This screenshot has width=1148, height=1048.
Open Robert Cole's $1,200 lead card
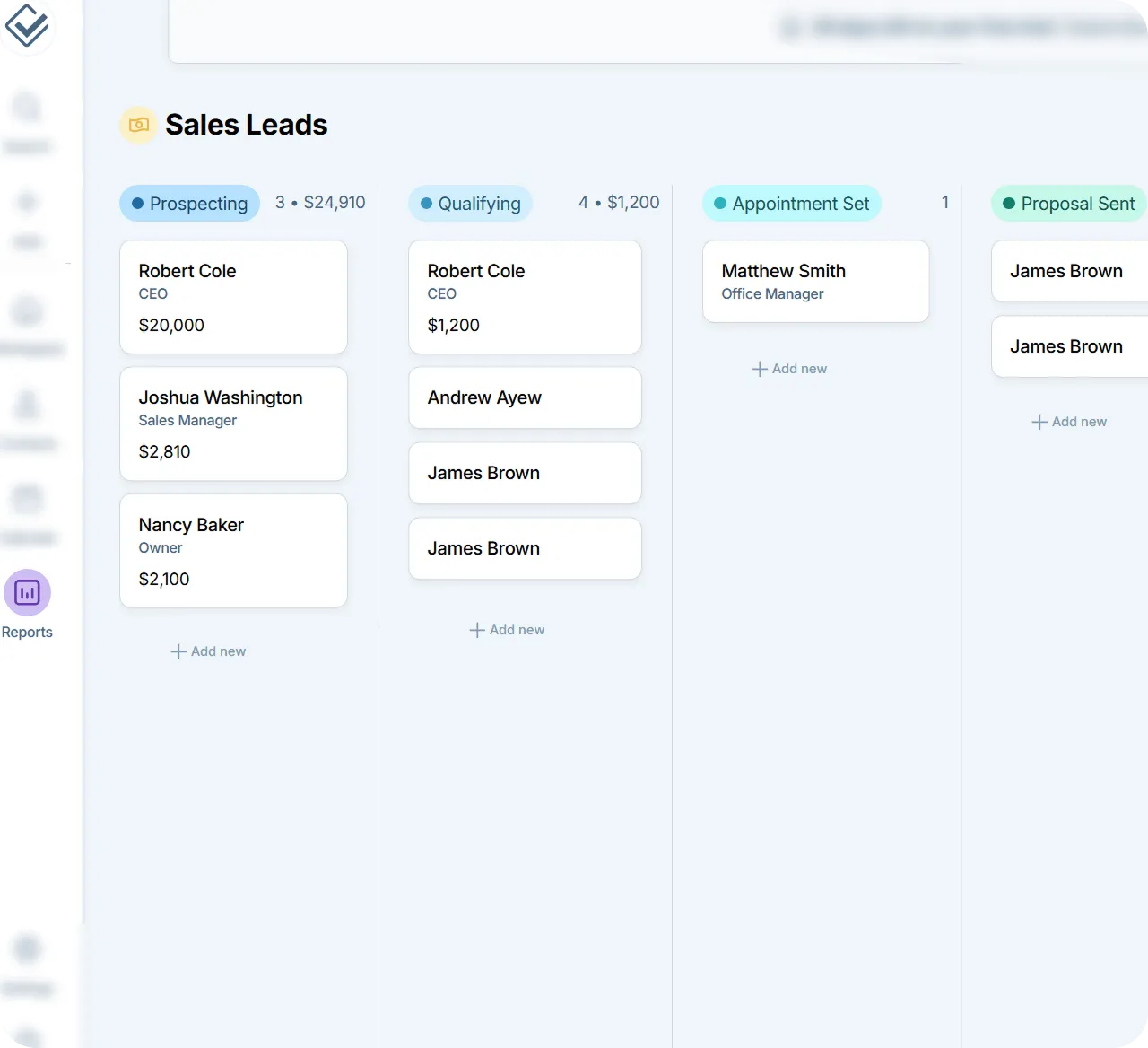pyautogui.click(x=525, y=297)
